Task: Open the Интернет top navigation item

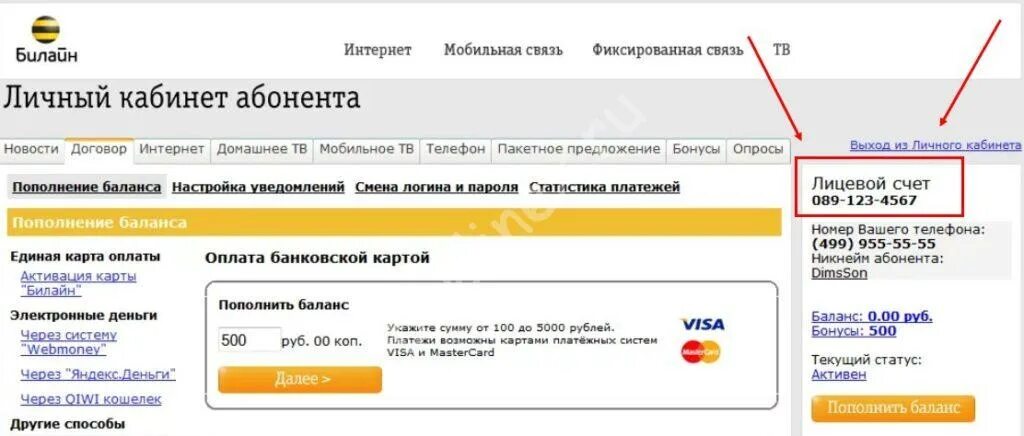Action: tap(378, 50)
